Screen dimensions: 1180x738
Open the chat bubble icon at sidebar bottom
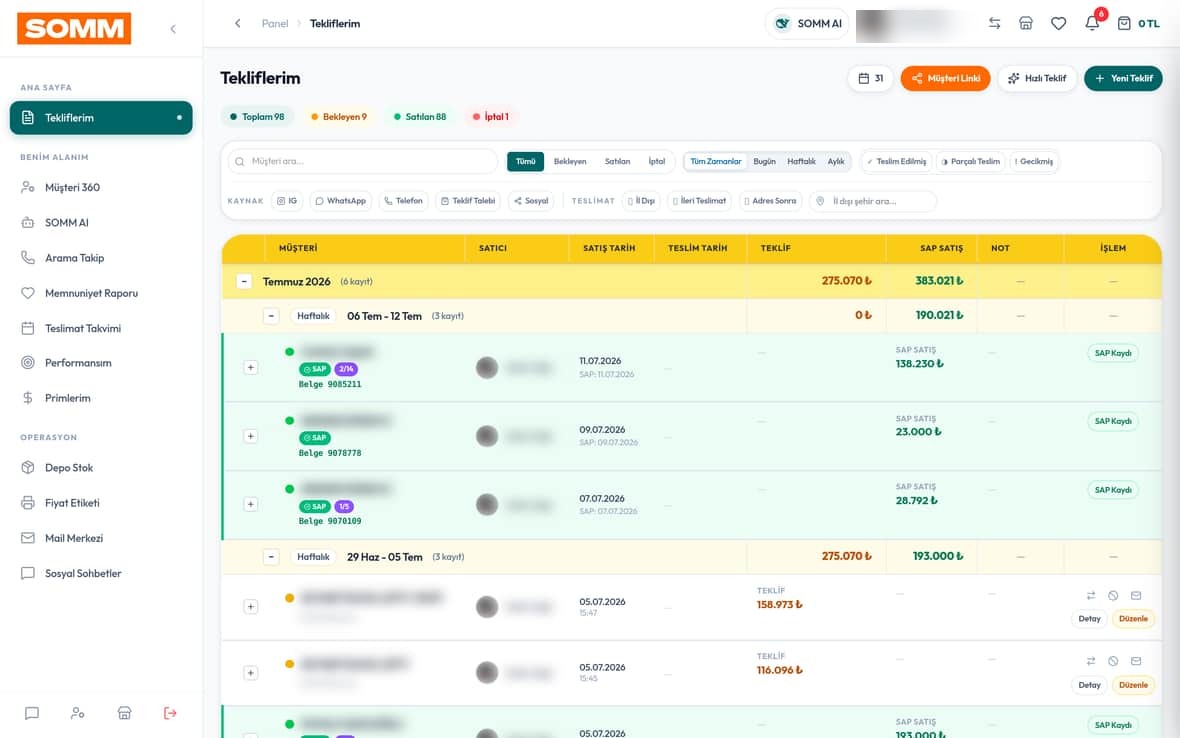tap(32, 713)
